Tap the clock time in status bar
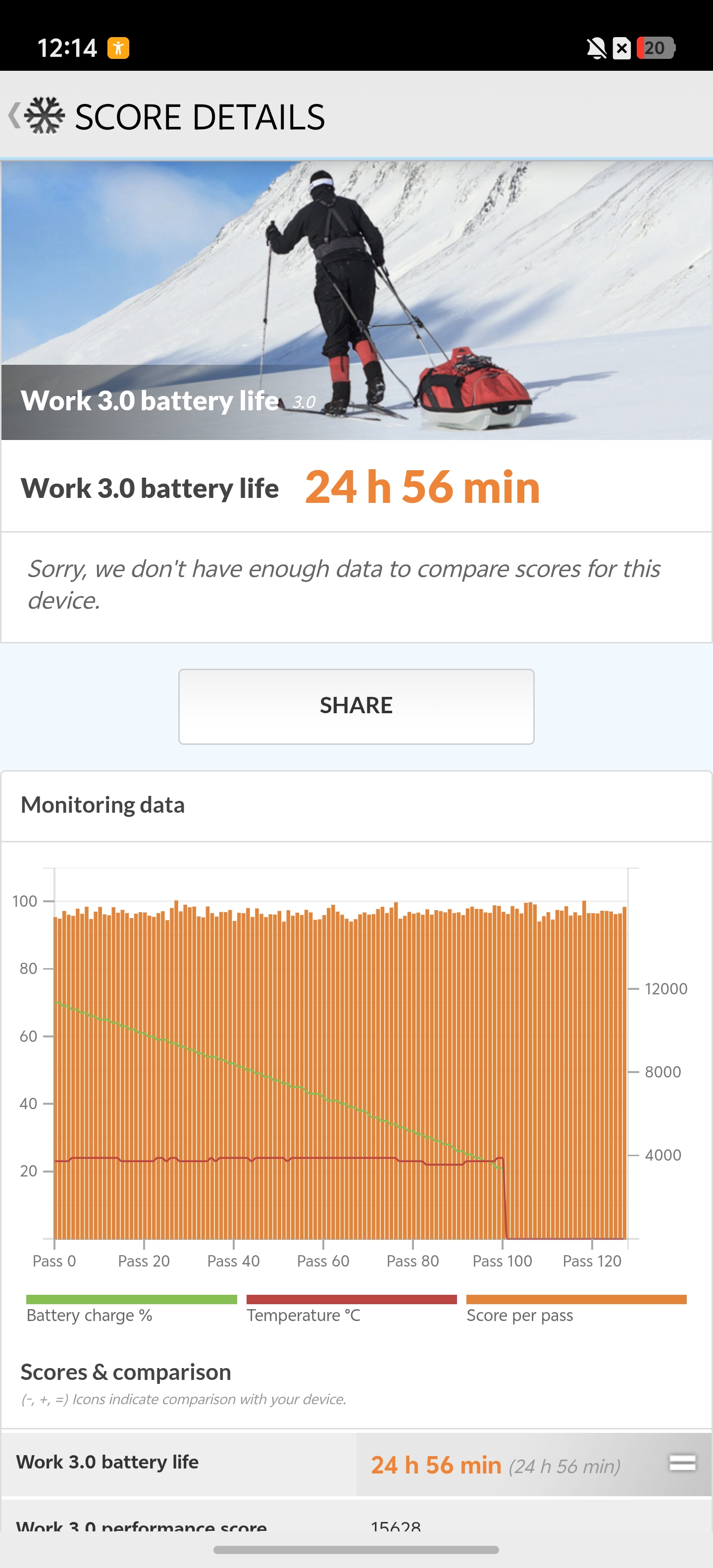Image resolution: width=713 pixels, height=1568 pixels. [67, 48]
